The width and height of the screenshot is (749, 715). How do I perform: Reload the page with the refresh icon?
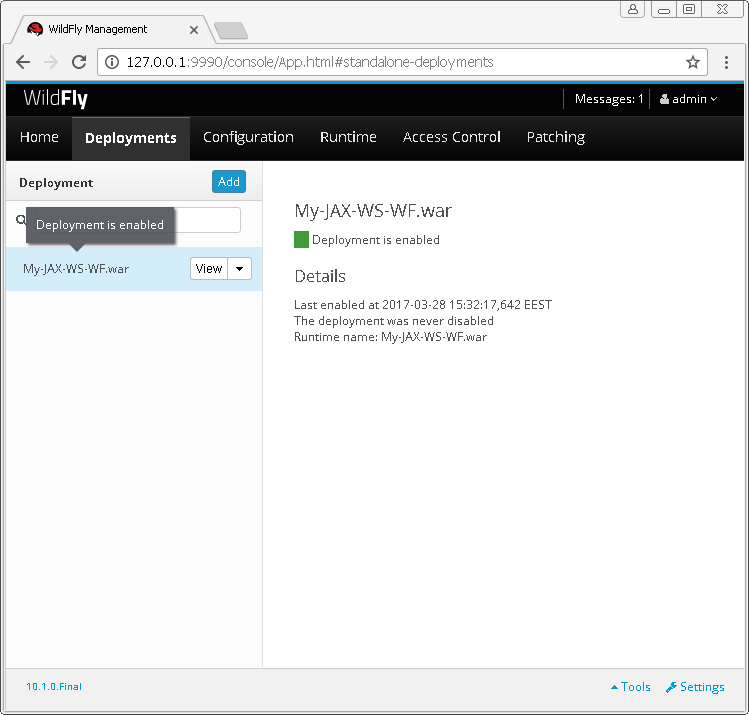79,62
